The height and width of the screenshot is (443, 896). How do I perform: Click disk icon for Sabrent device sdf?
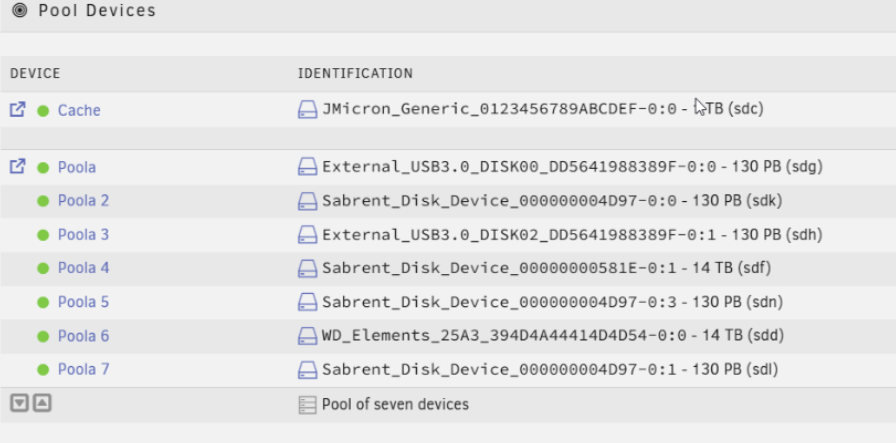pyautogui.click(x=307, y=268)
